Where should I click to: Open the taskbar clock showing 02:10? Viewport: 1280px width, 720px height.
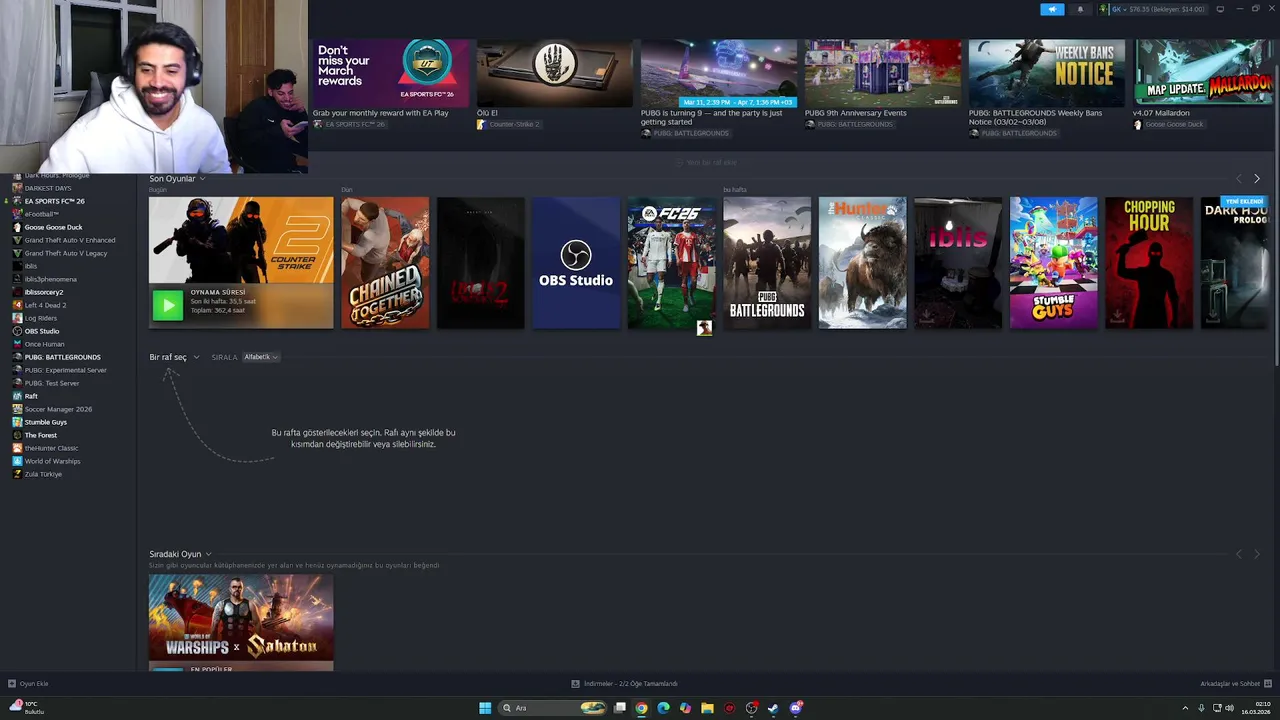point(1256,708)
